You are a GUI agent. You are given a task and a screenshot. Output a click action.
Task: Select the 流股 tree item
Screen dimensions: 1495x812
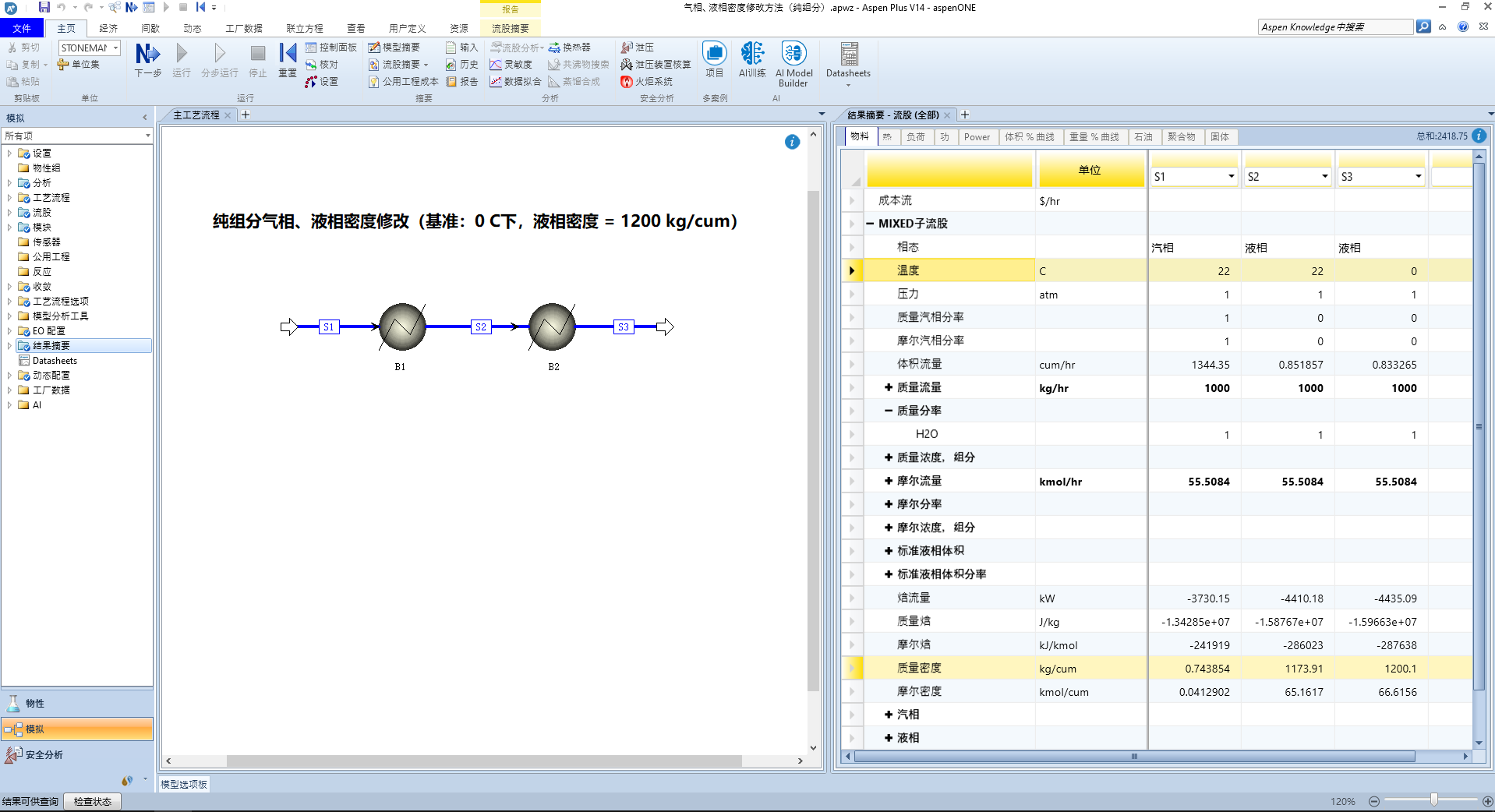[42, 213]
